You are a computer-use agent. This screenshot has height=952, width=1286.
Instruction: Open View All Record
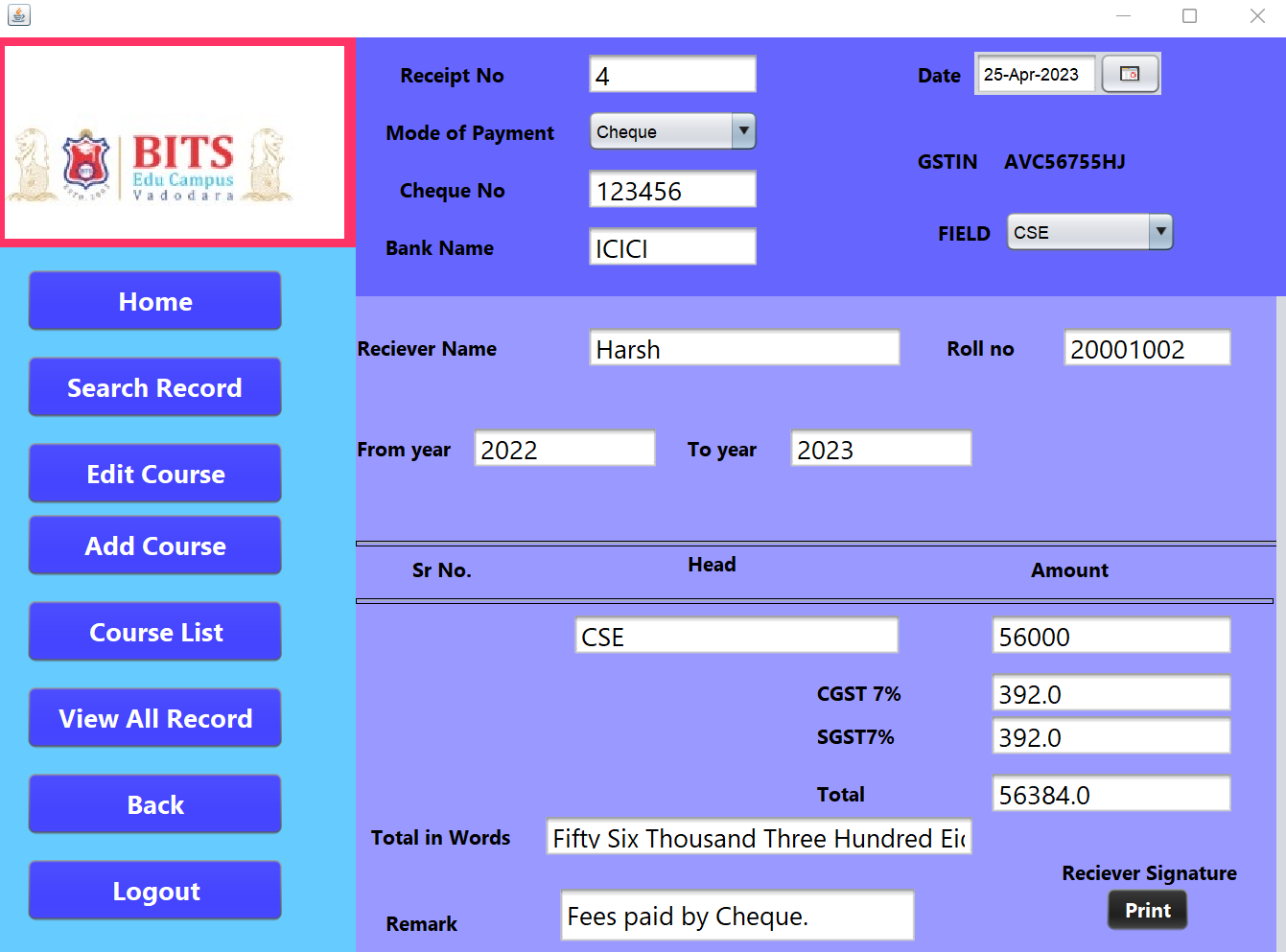click(154, 717)
